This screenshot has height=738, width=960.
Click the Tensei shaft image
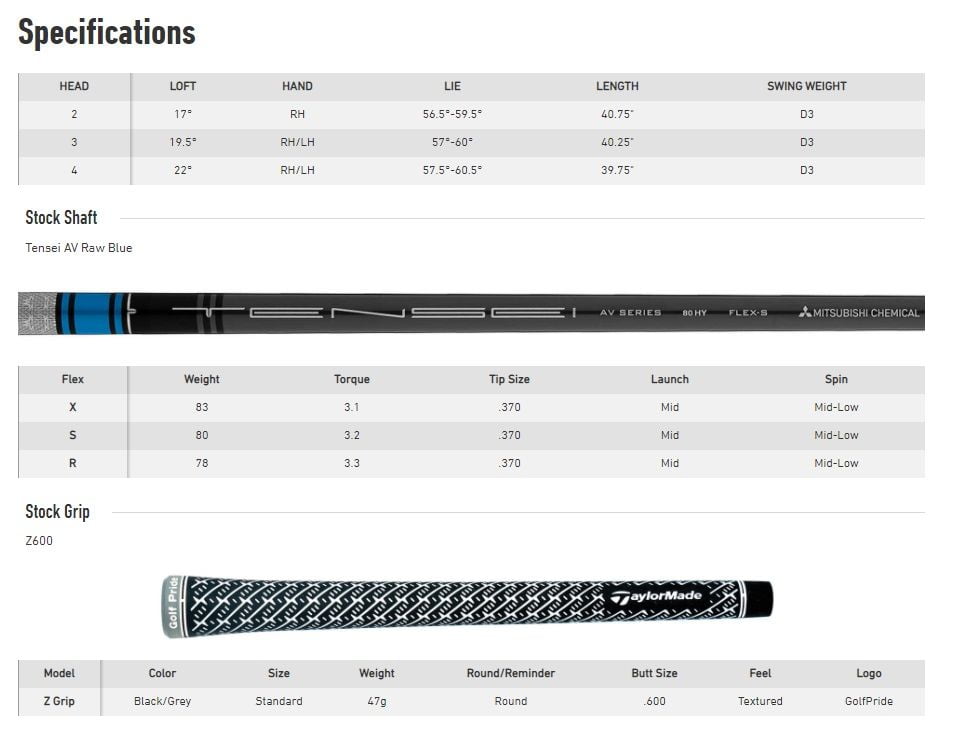(471, 313)
